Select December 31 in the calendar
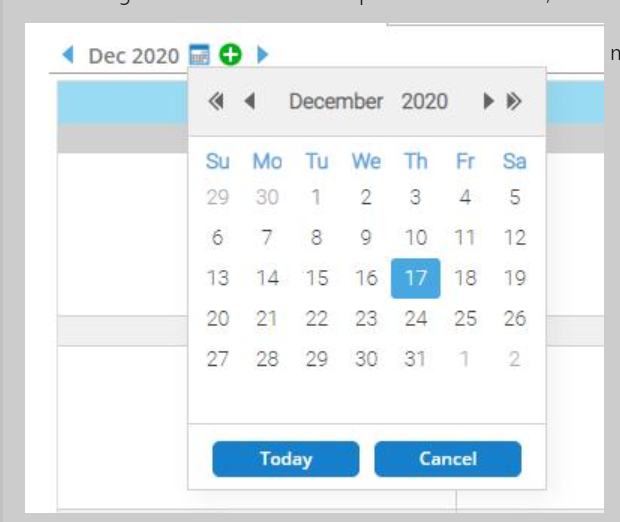The height and width of the screenshot is (522, 620). (416, 359)
